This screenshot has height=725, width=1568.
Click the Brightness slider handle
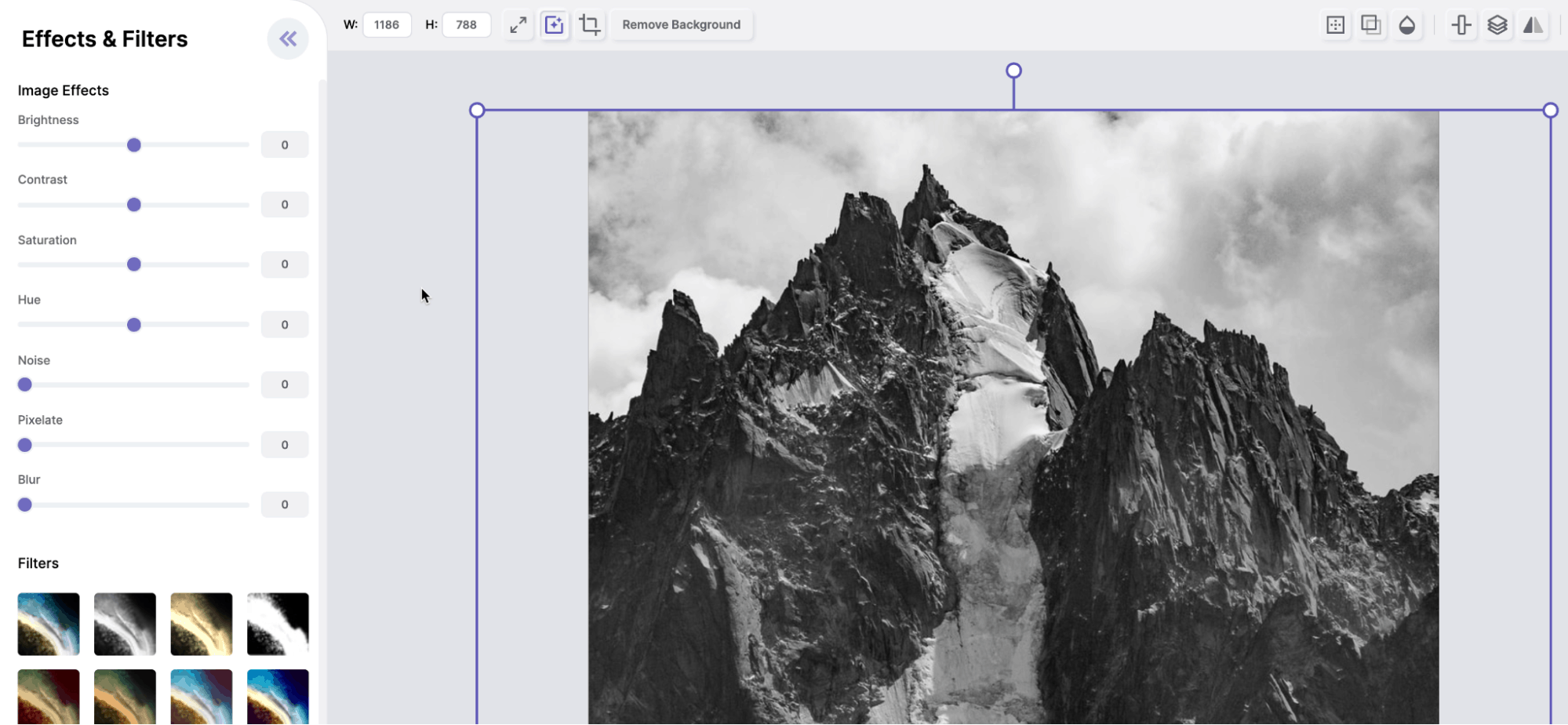[x=134, y=145]
